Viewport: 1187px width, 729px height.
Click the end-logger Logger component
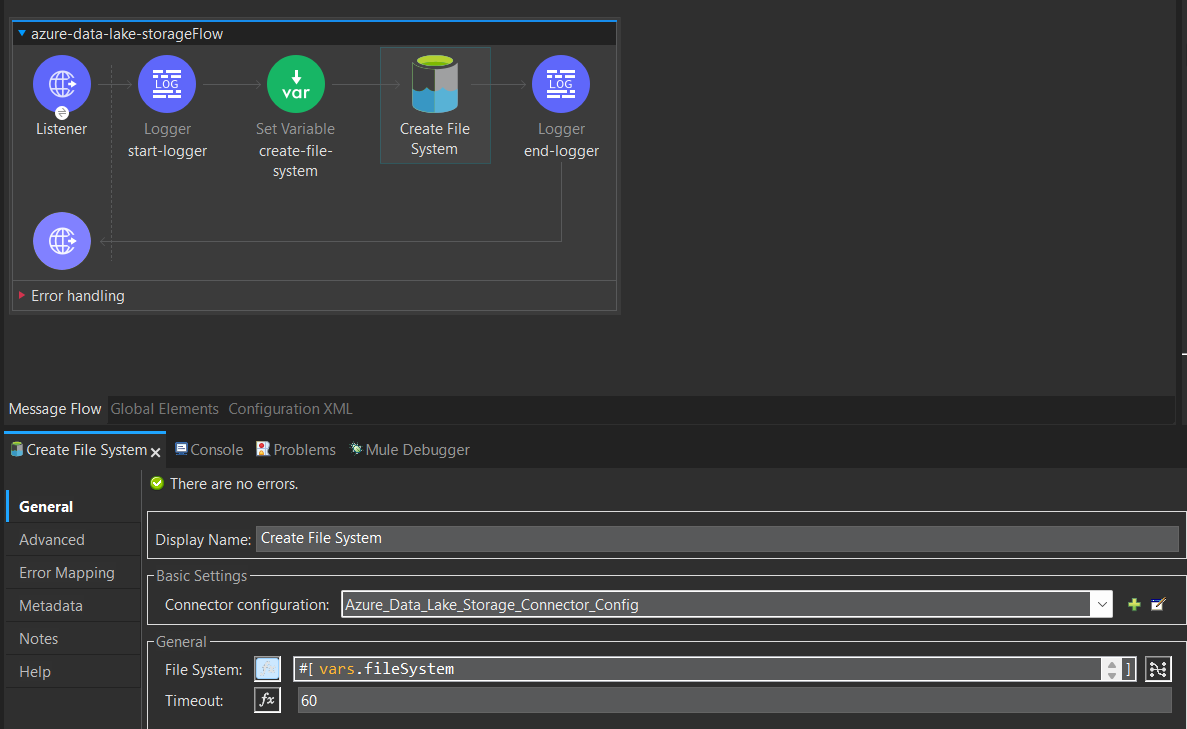click(x=561, y=84)
